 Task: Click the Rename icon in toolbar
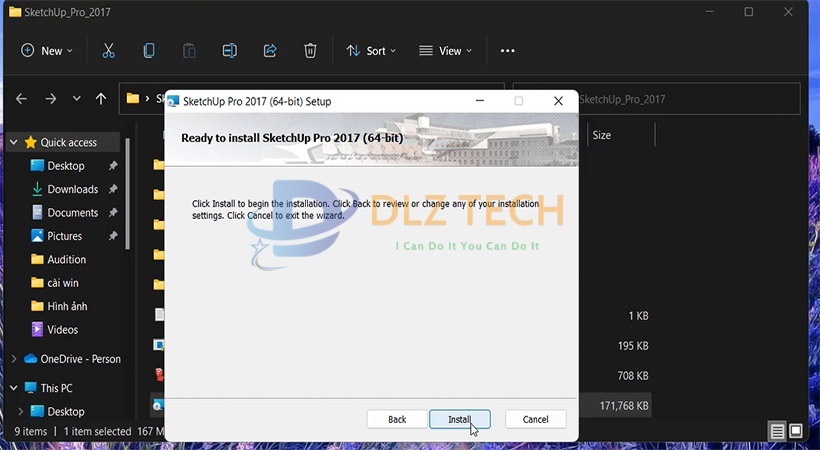click(229, 51)
